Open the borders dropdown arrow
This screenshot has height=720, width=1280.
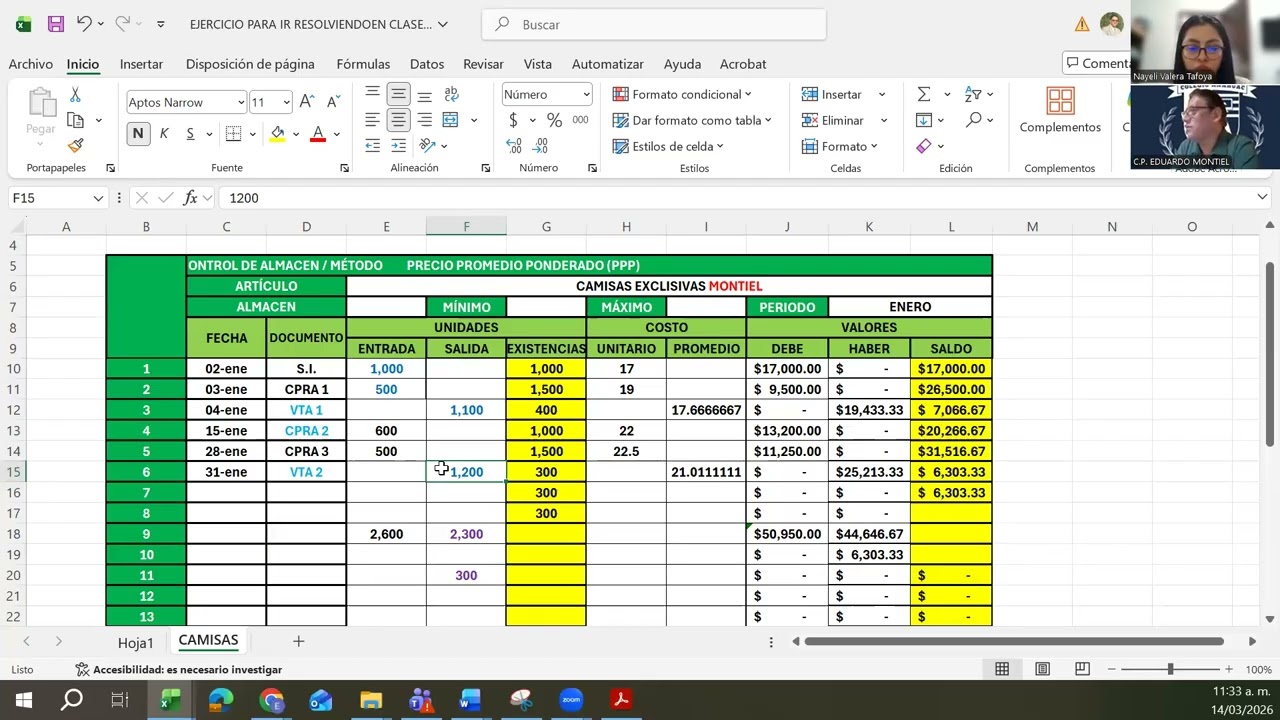(x=253, y=133)
